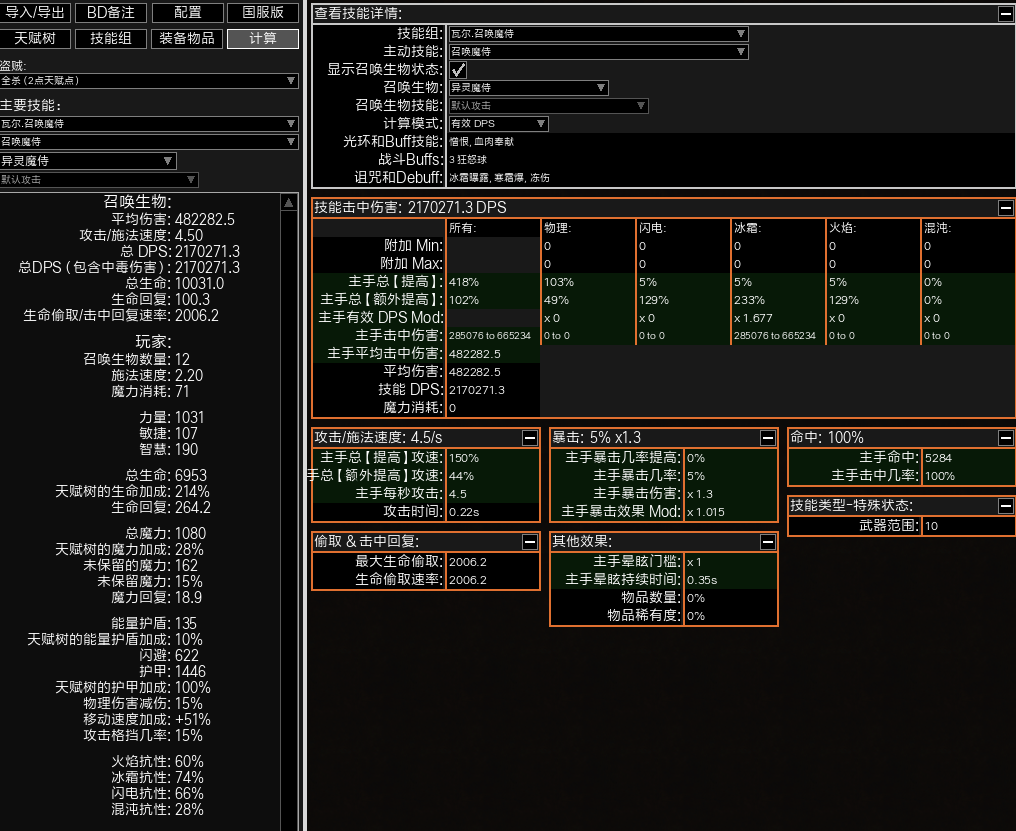
Task: Open the 计算模式 dropdown
Action: coord(497,124)
